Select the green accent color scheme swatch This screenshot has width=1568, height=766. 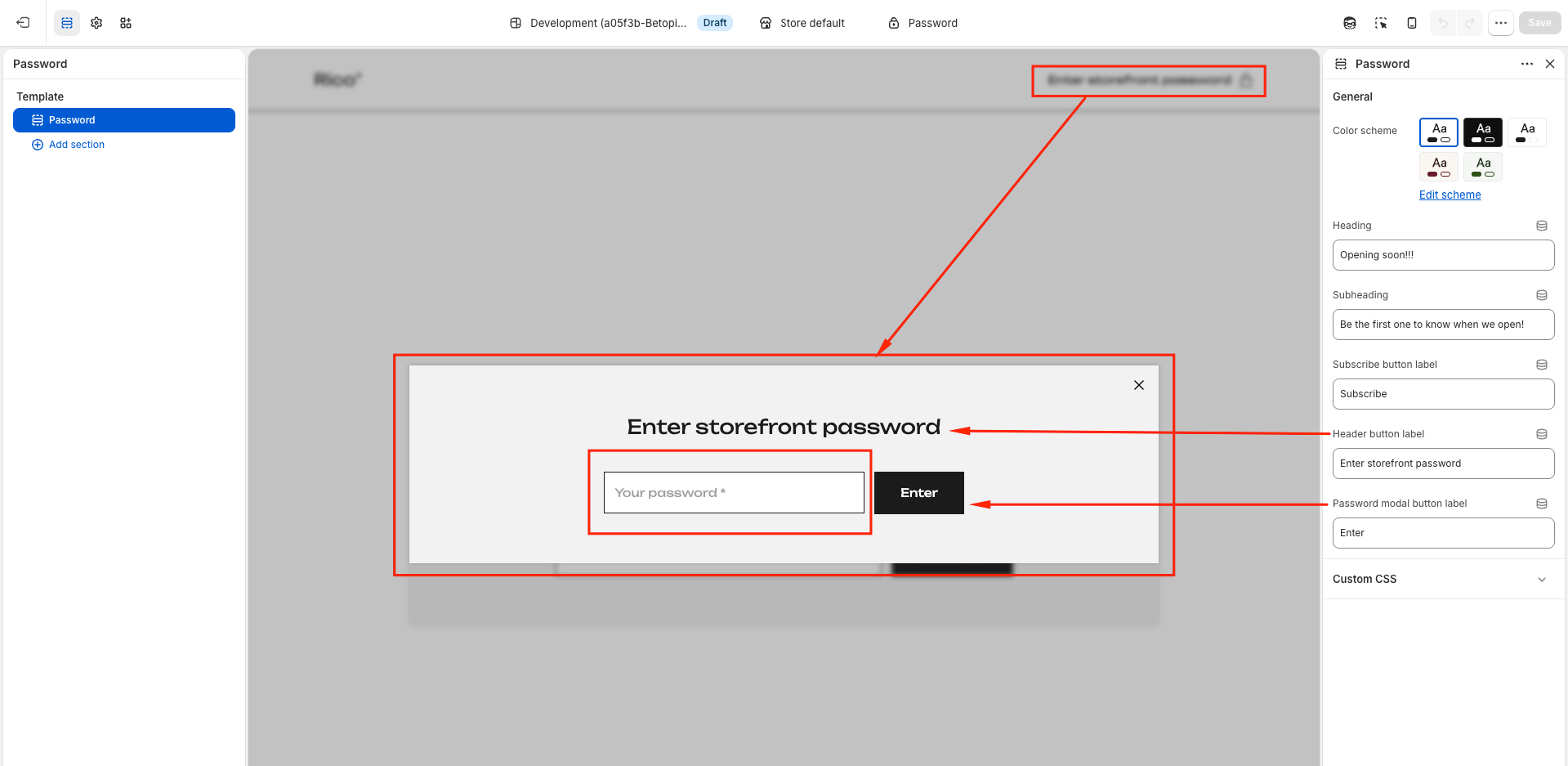pos(1483,167)
